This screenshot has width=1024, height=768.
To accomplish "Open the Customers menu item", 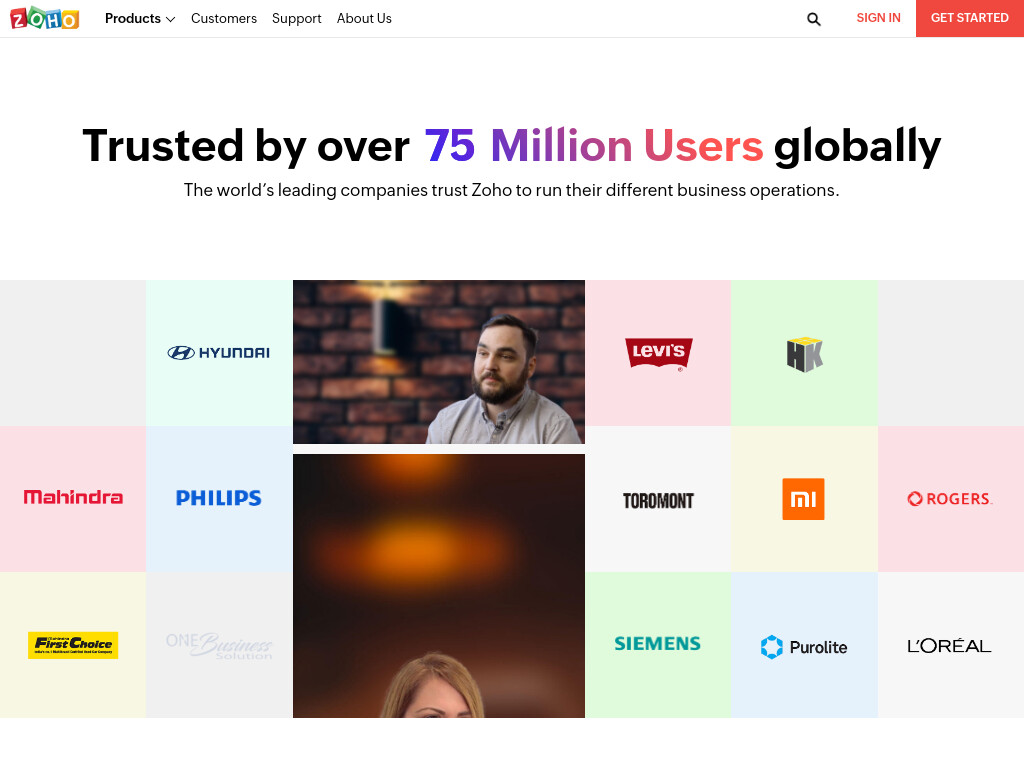I will point(224,18).
